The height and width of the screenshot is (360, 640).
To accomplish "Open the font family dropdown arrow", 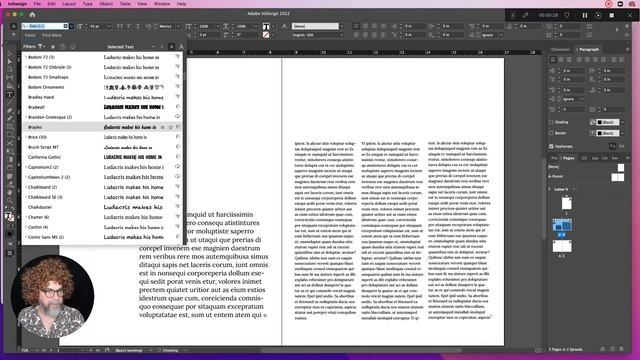I will 71,26.
